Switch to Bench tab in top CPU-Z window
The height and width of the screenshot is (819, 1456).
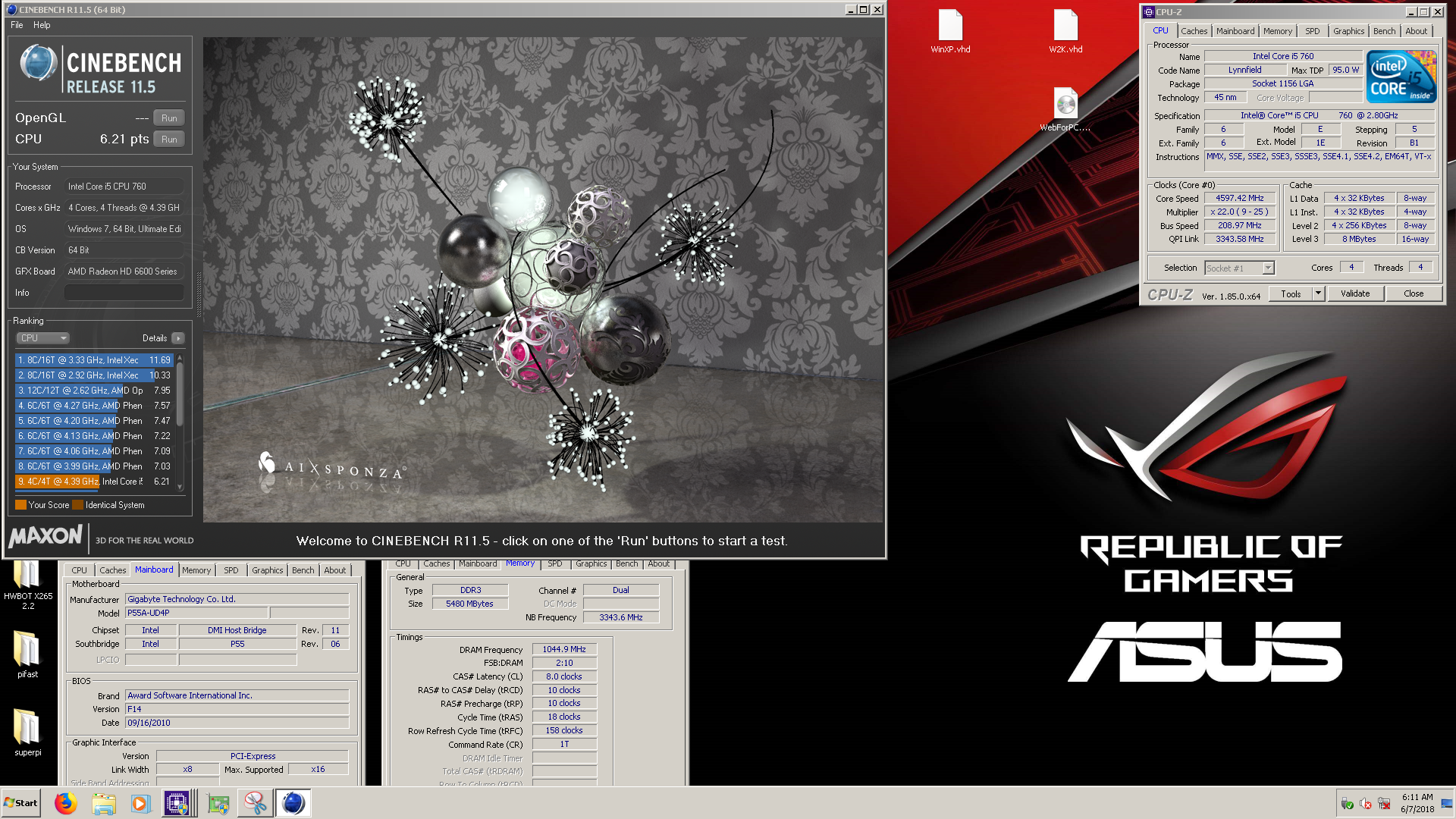[x=1384, y=31]
